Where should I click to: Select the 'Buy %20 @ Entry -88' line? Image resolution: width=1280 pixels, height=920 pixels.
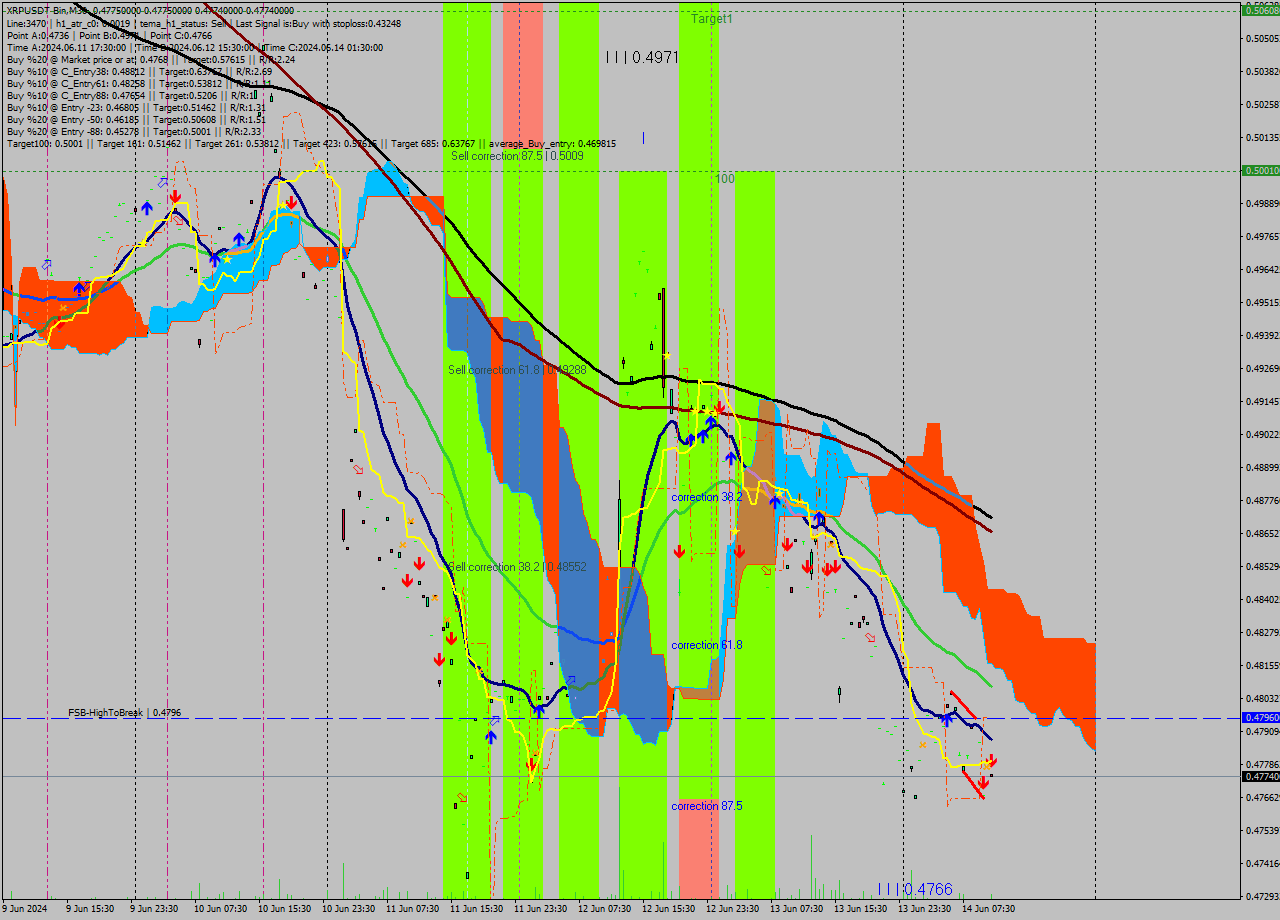pyautogui.click(x=134, y=132)
